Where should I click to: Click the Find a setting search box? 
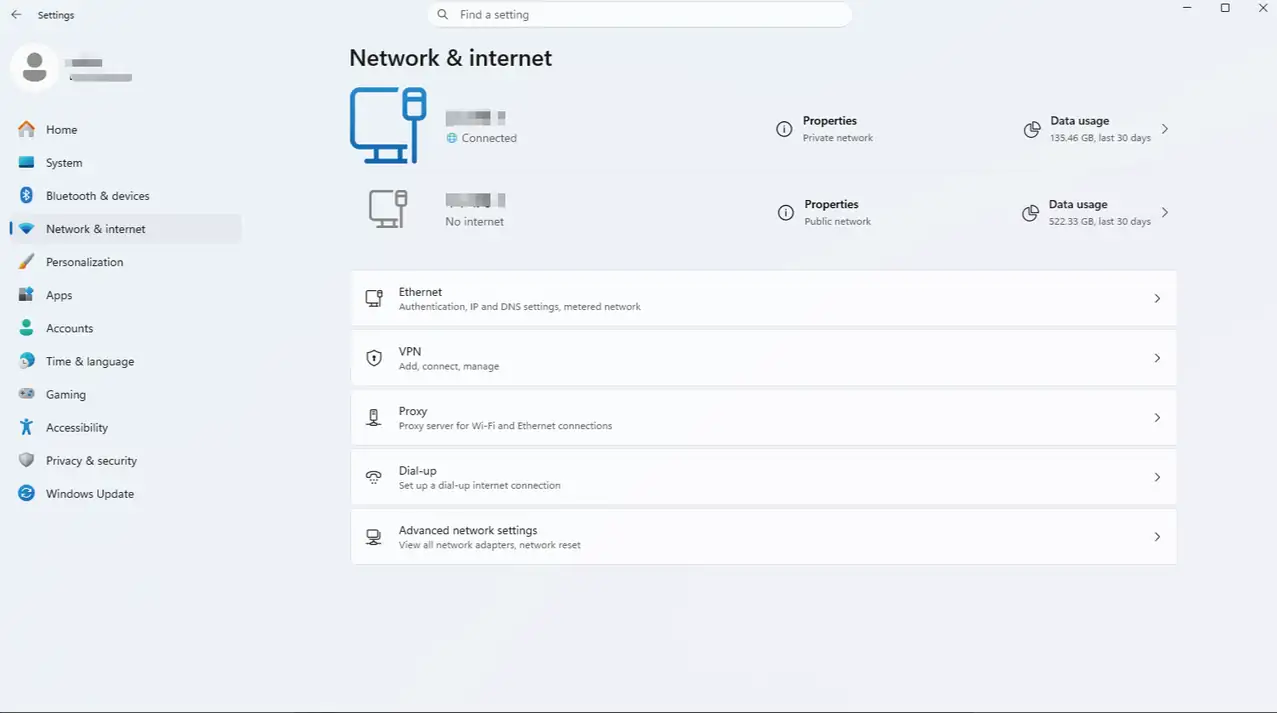coord(640,15)
